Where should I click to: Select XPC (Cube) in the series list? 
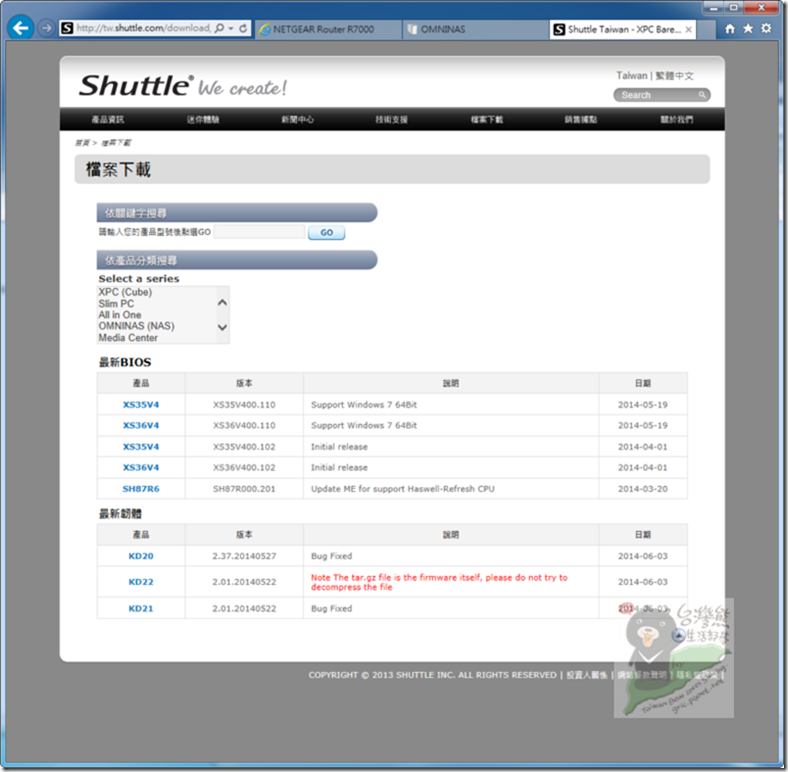point(125,292)
